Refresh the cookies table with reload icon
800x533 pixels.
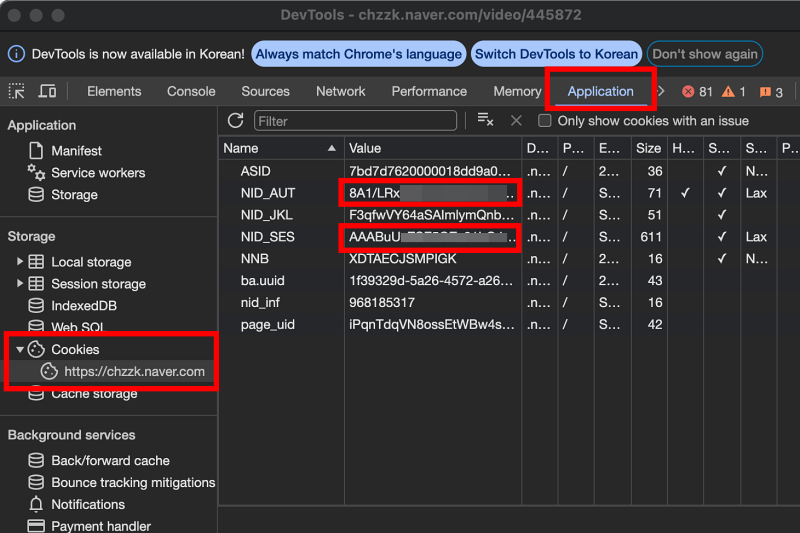235,121
